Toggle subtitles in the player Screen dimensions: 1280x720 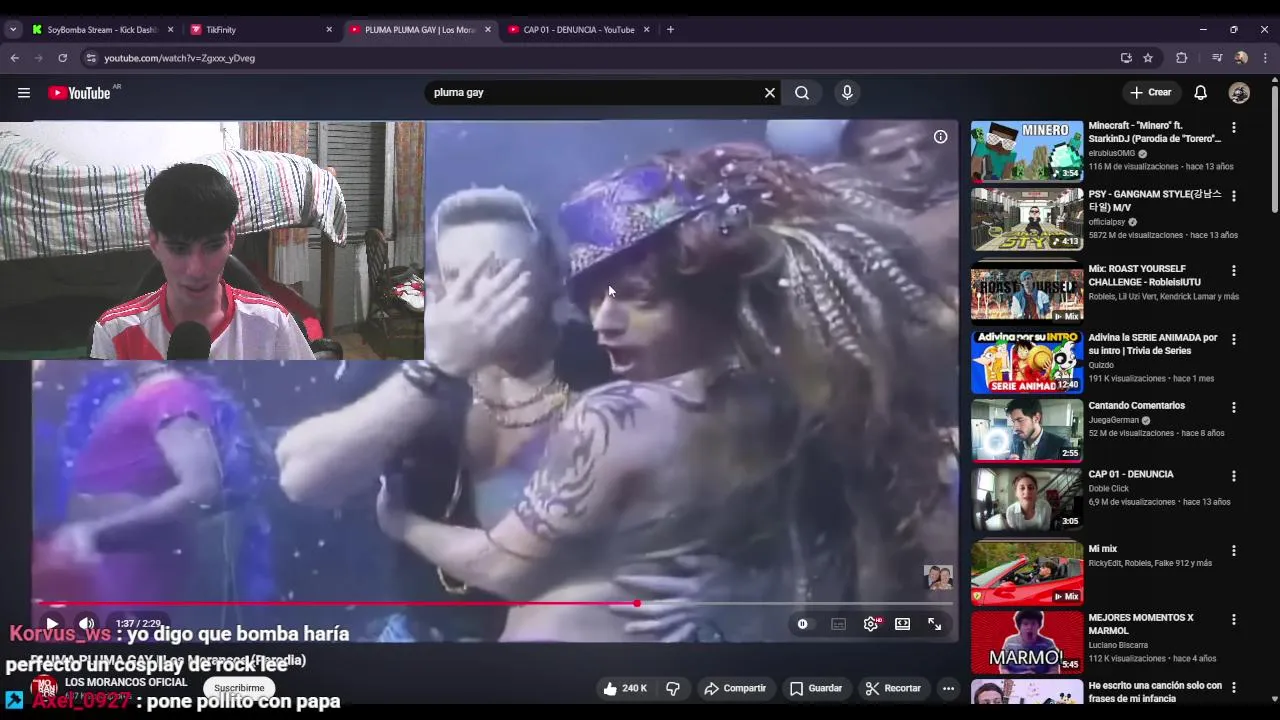[839, 624]
